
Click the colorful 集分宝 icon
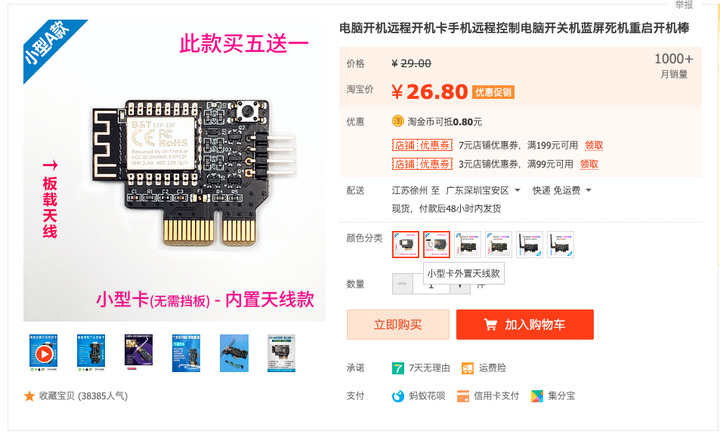[537, 396]
